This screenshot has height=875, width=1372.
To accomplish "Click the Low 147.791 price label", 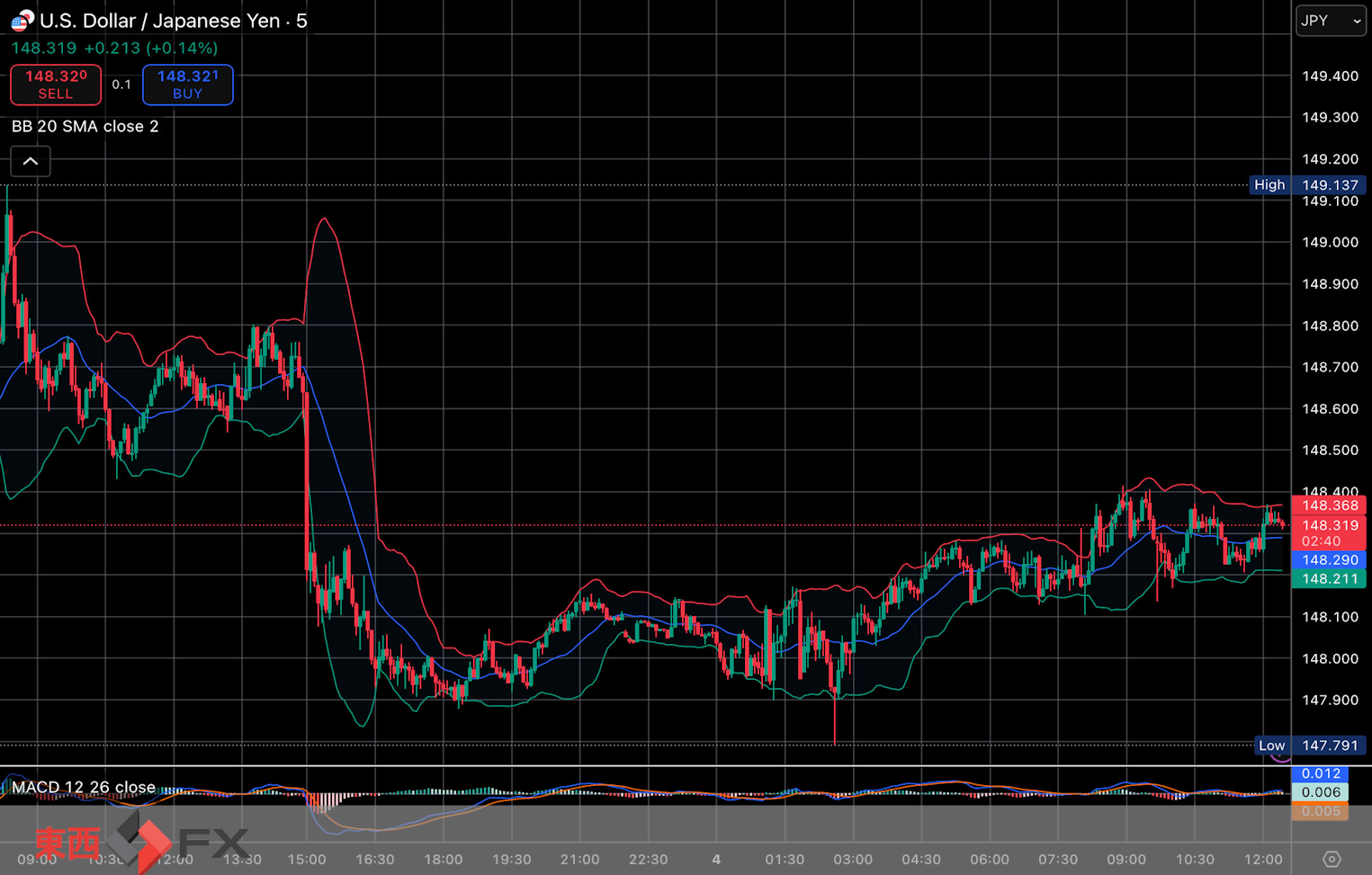I will click(x=1311, y=746).
